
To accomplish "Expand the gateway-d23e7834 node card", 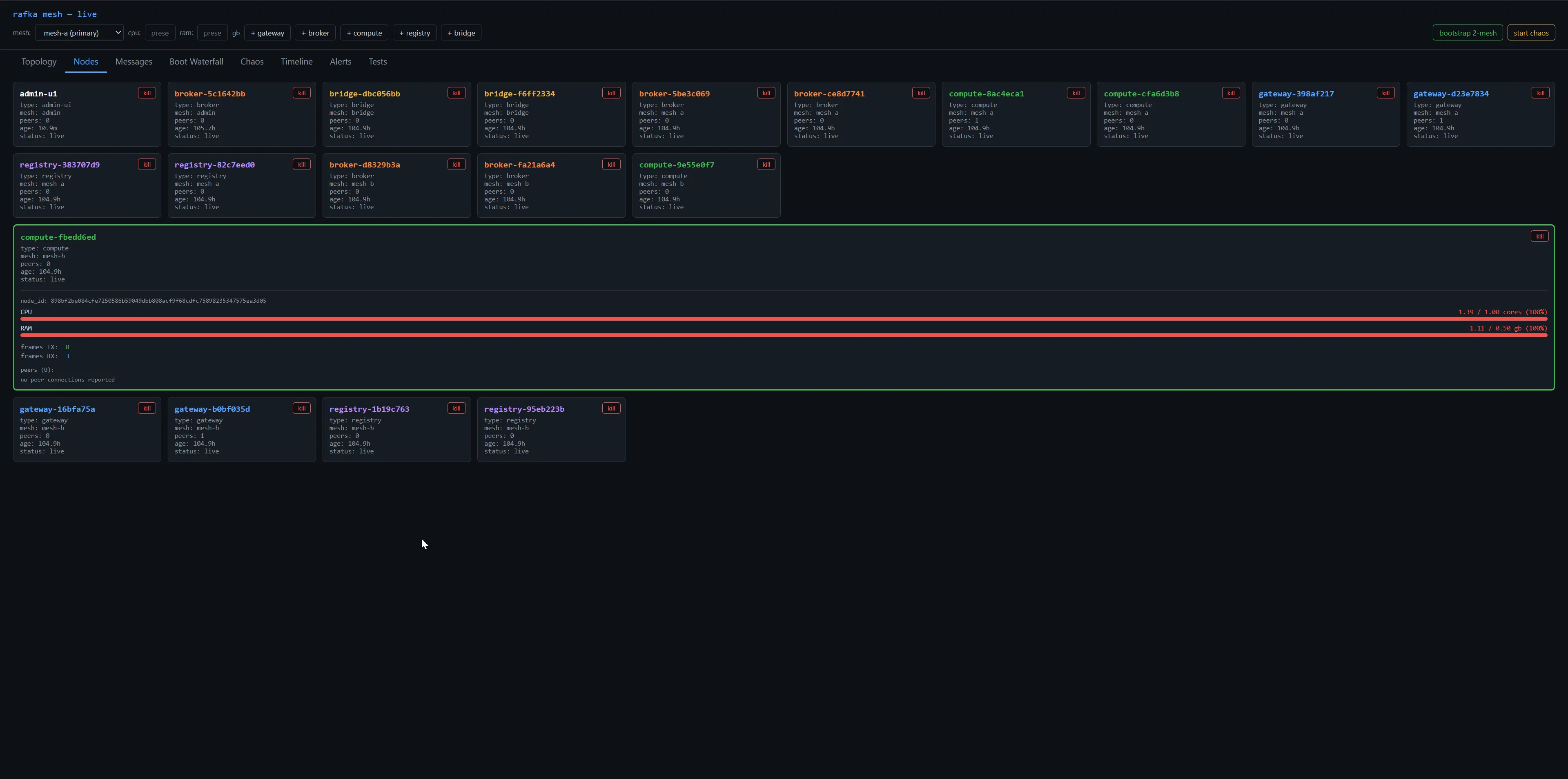I will pyautogui.click(x=1480, y=114).
